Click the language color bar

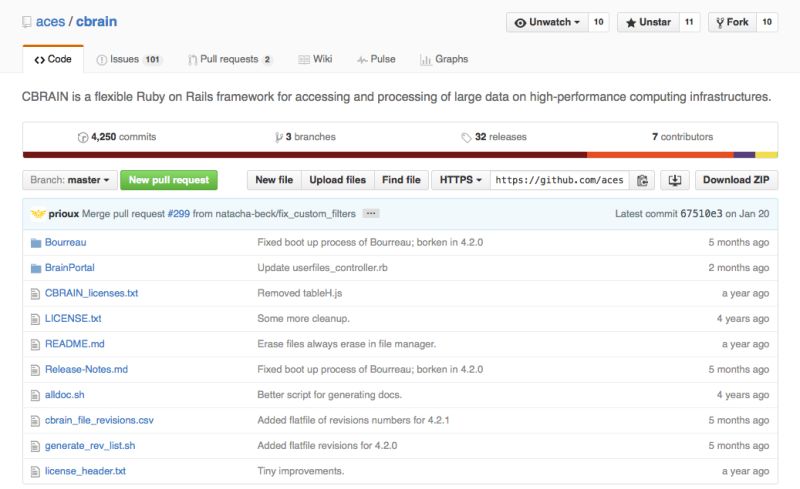[400, 155]
